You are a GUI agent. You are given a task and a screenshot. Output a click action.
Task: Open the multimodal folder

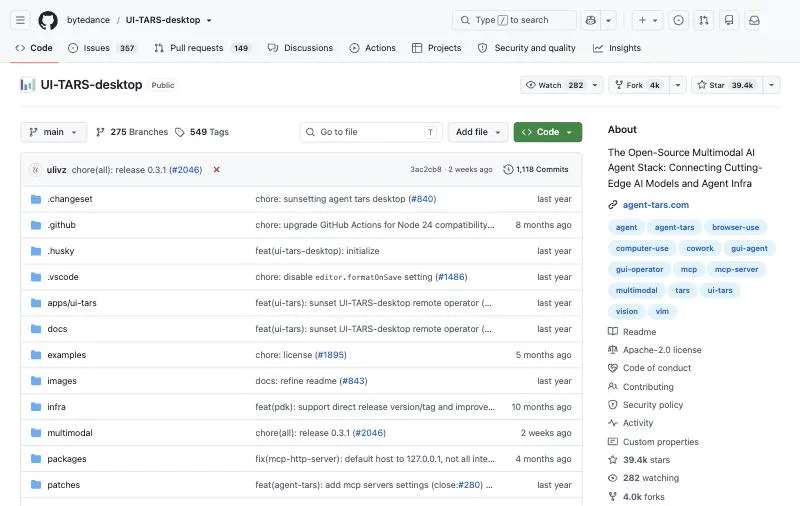(x=70, y=433)
